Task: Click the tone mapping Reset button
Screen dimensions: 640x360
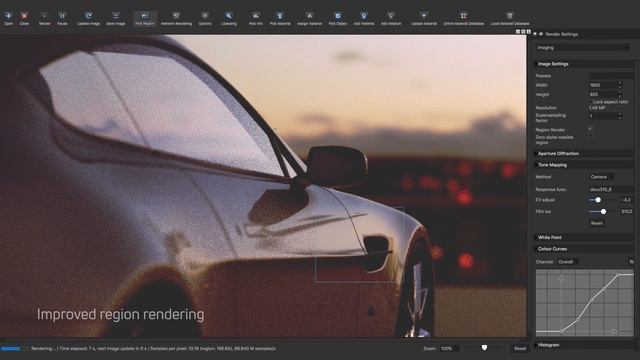Action: [x=597, y=223]
